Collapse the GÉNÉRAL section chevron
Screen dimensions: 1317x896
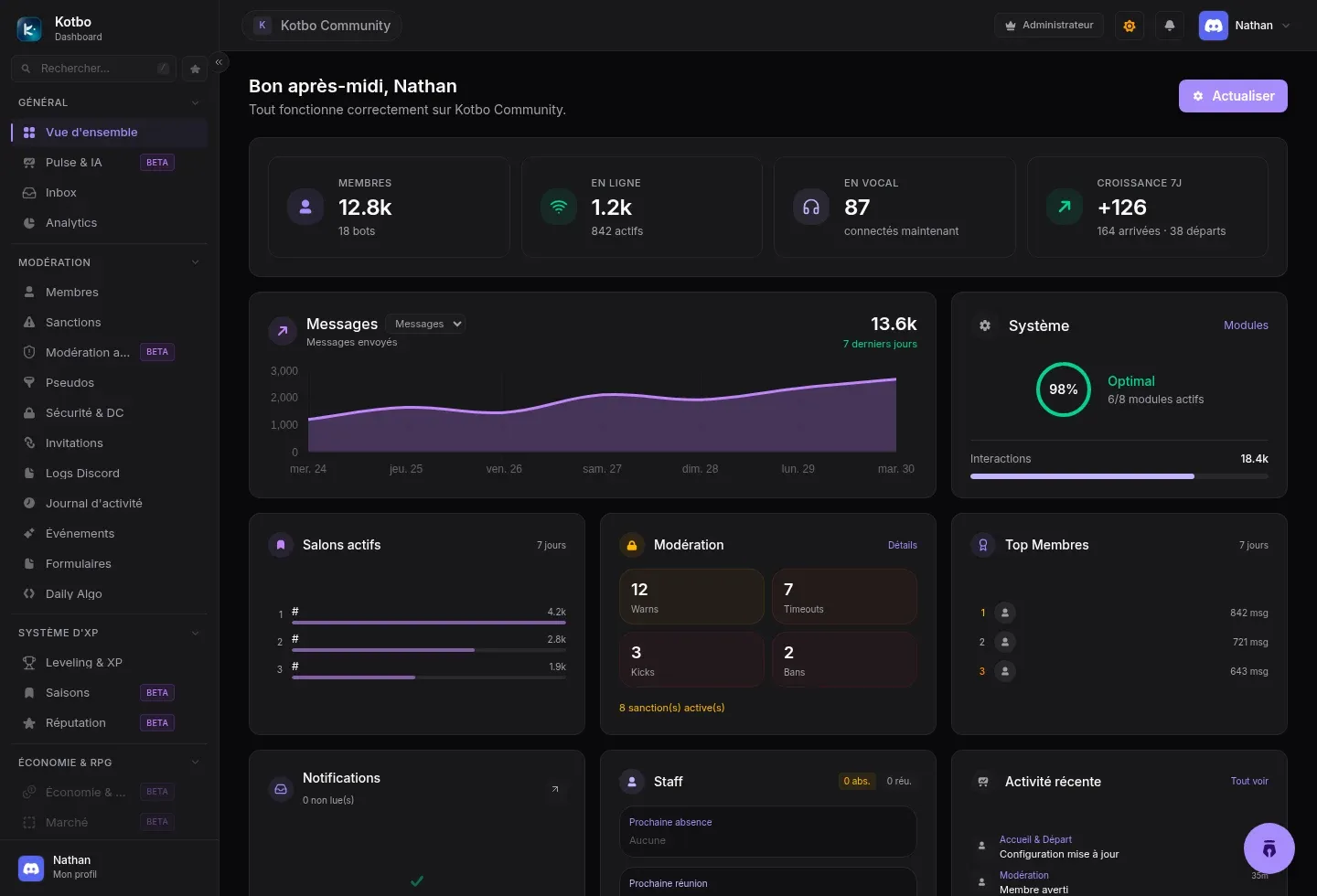tap(195, 102)
